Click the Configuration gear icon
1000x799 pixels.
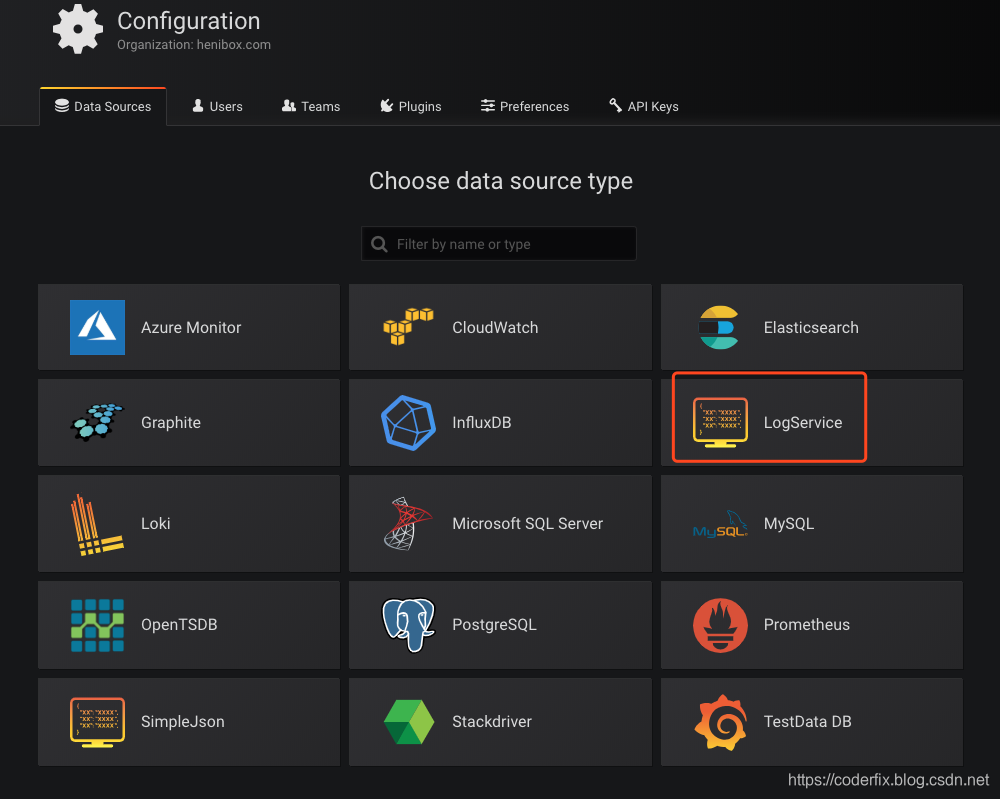pos(78,29)
